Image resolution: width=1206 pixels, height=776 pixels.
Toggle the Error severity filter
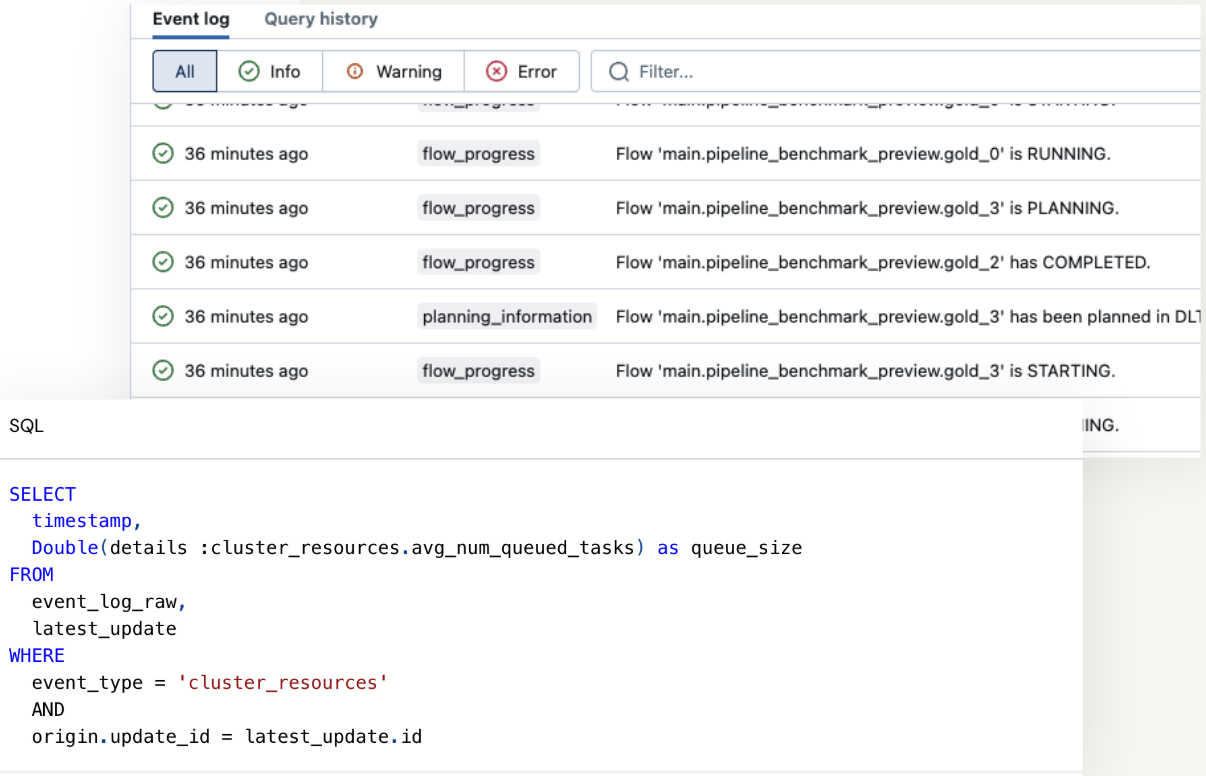coord(521,71)
